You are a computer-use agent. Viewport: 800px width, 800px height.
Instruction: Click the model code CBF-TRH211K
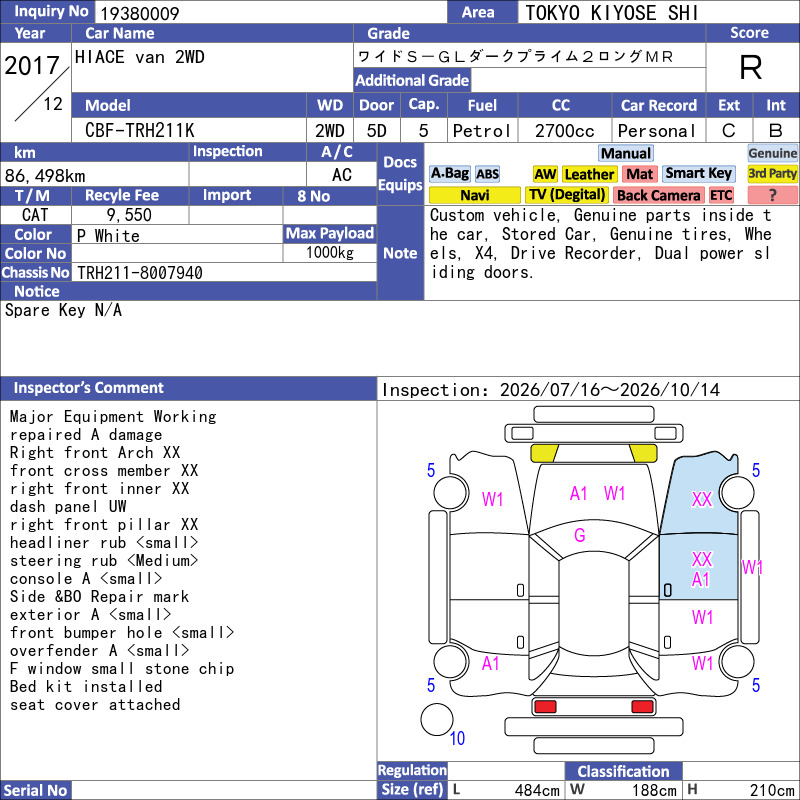[x=139, y=131]
